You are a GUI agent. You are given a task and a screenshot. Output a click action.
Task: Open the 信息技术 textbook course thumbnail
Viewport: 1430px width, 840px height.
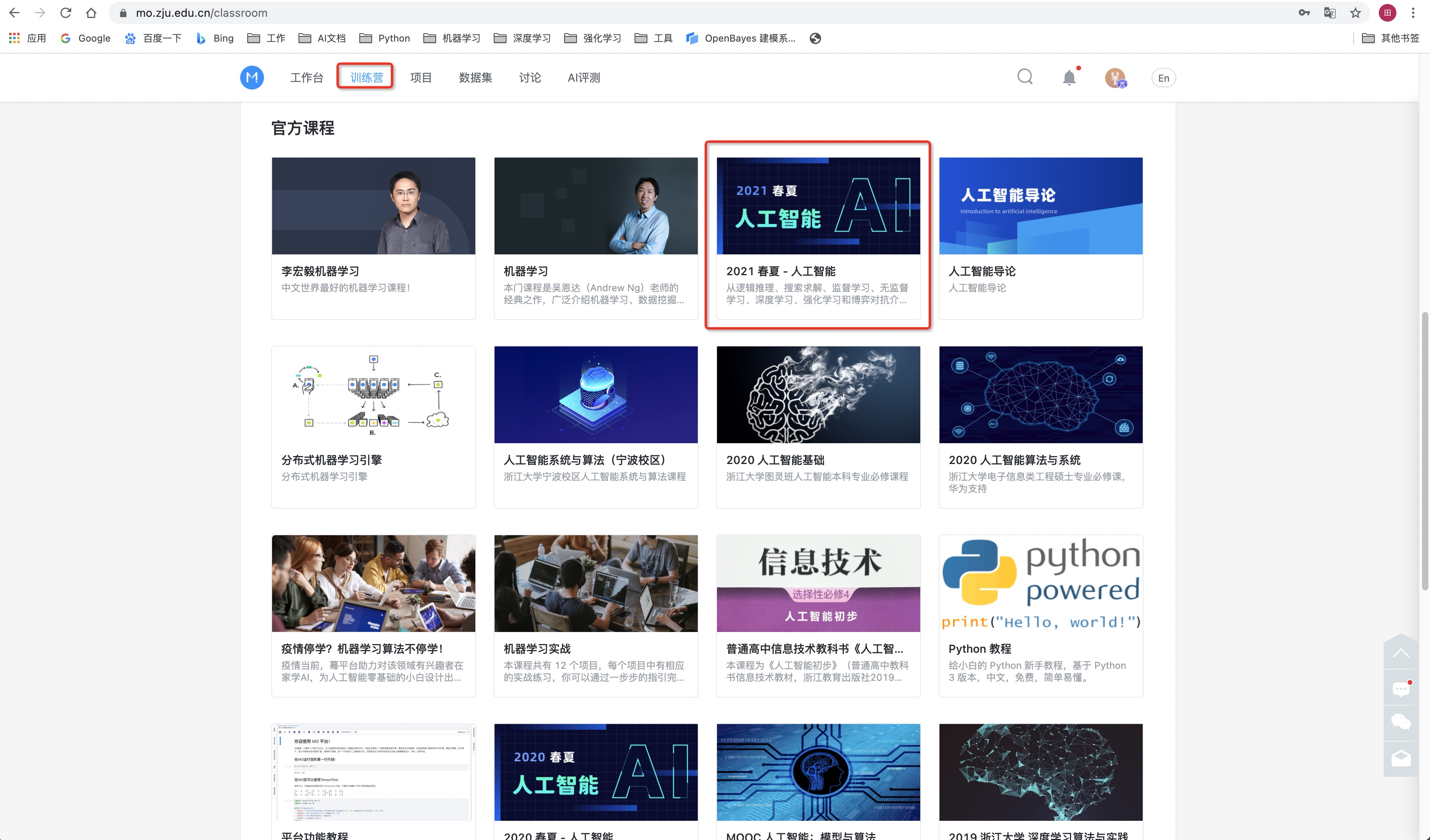pos(818,584)
